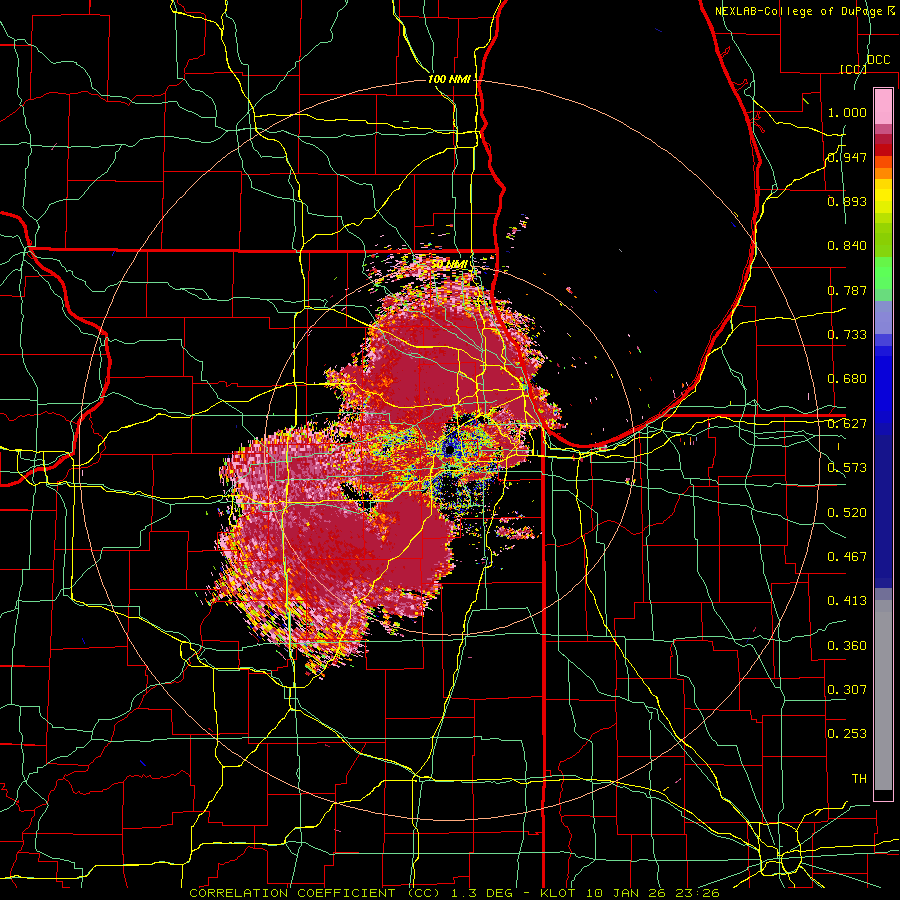This screenshot has width=900, height=900.
Task: Pick the light pink segment of the color bar
Action: pos(883,106)
